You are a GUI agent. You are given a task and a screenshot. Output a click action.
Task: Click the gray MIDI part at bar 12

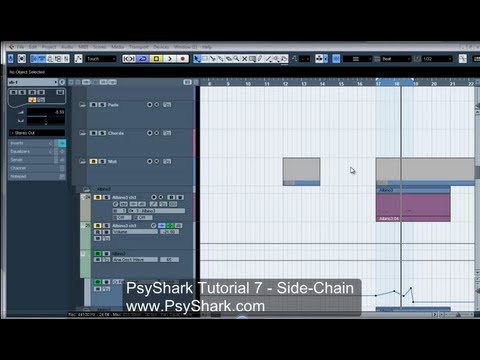301,172
